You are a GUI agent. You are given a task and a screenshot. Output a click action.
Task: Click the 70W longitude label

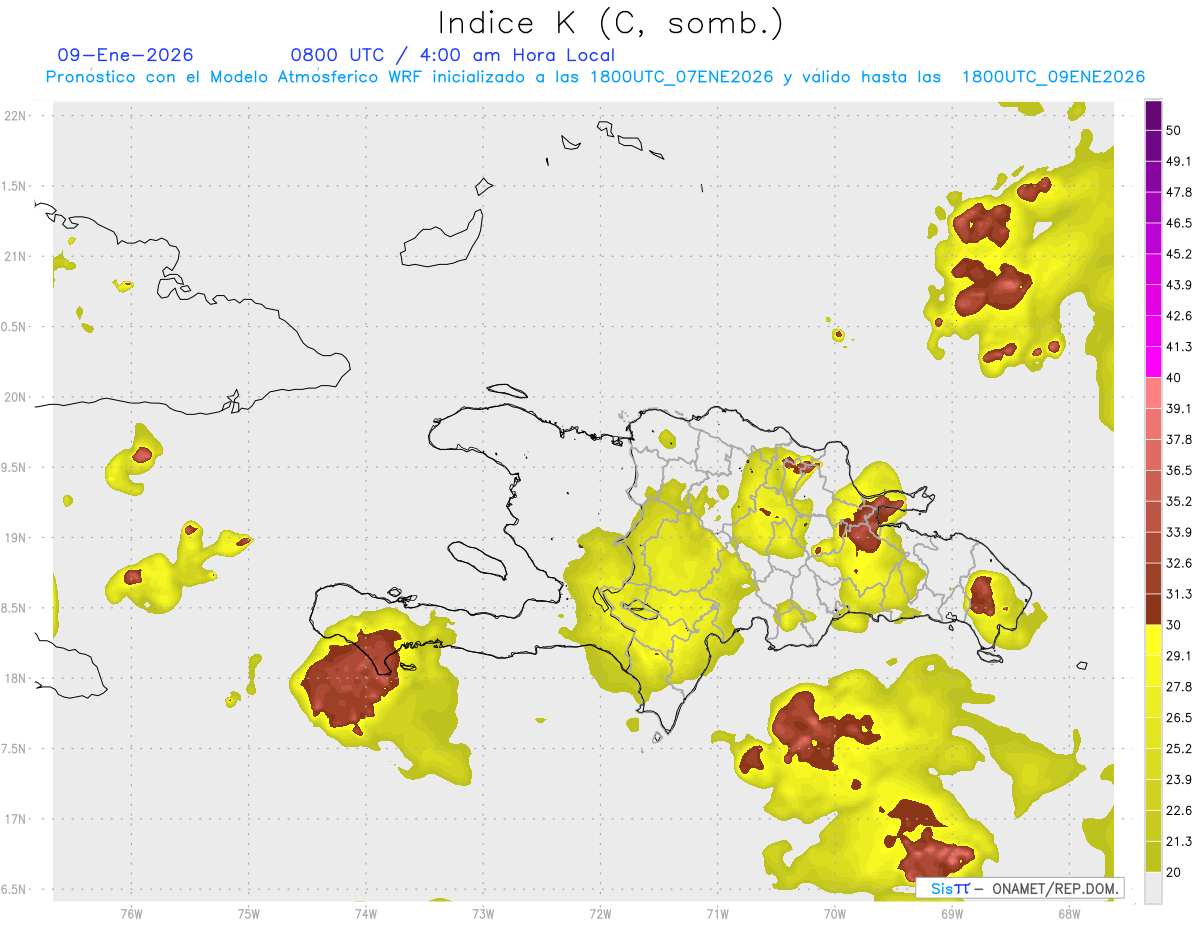pyautogui.click(x=834, y=914)
